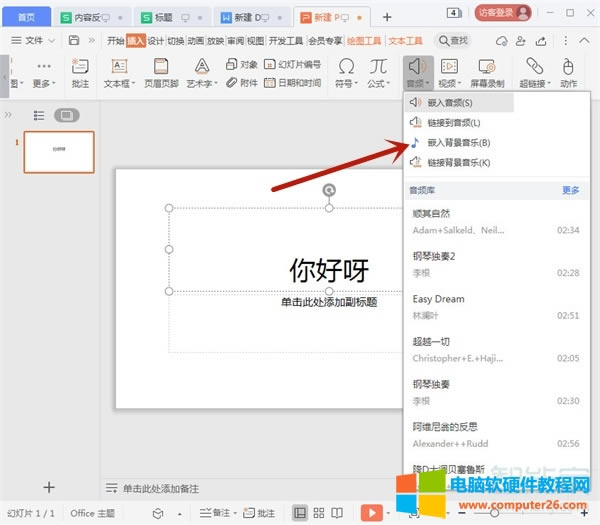The width and height of the screenshot is (600, 525).
Task: Click the 批注 (comment) ribbon icon
Action: click(x=81, y=72)
